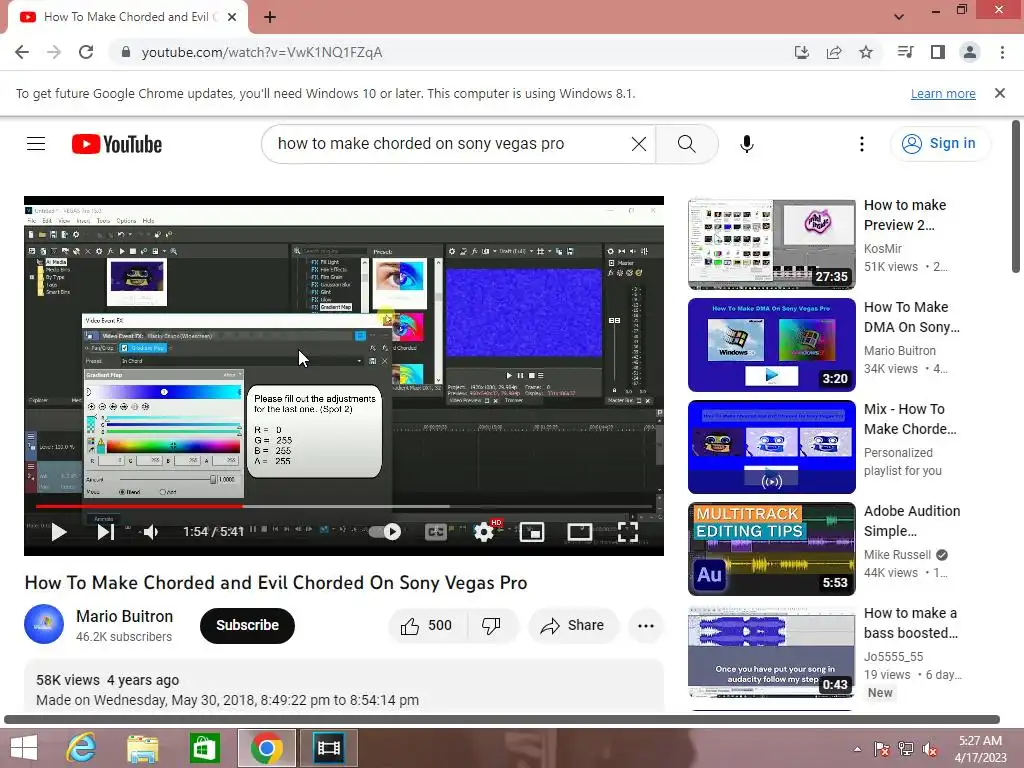Click the Share button

(573, 626)
